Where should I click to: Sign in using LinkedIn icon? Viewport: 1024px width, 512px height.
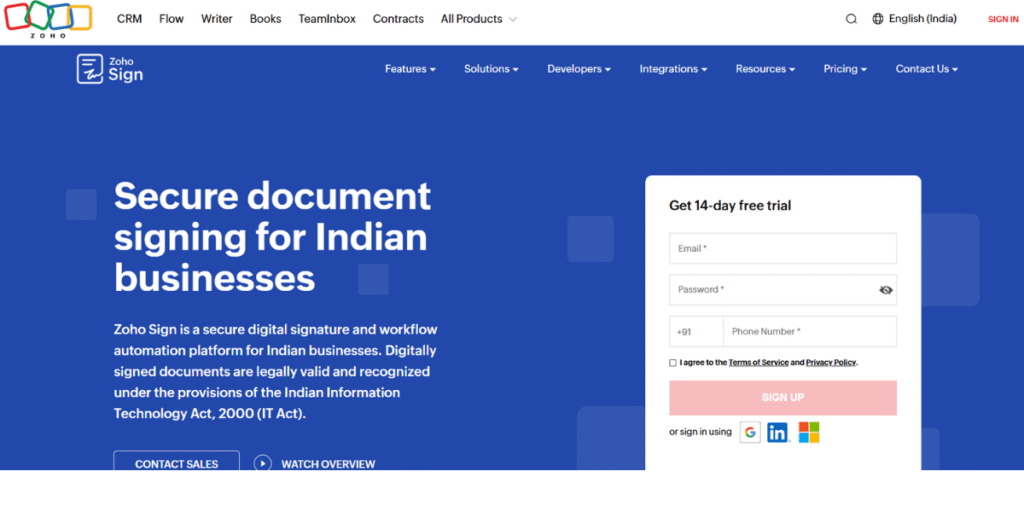tap(778, 432)
